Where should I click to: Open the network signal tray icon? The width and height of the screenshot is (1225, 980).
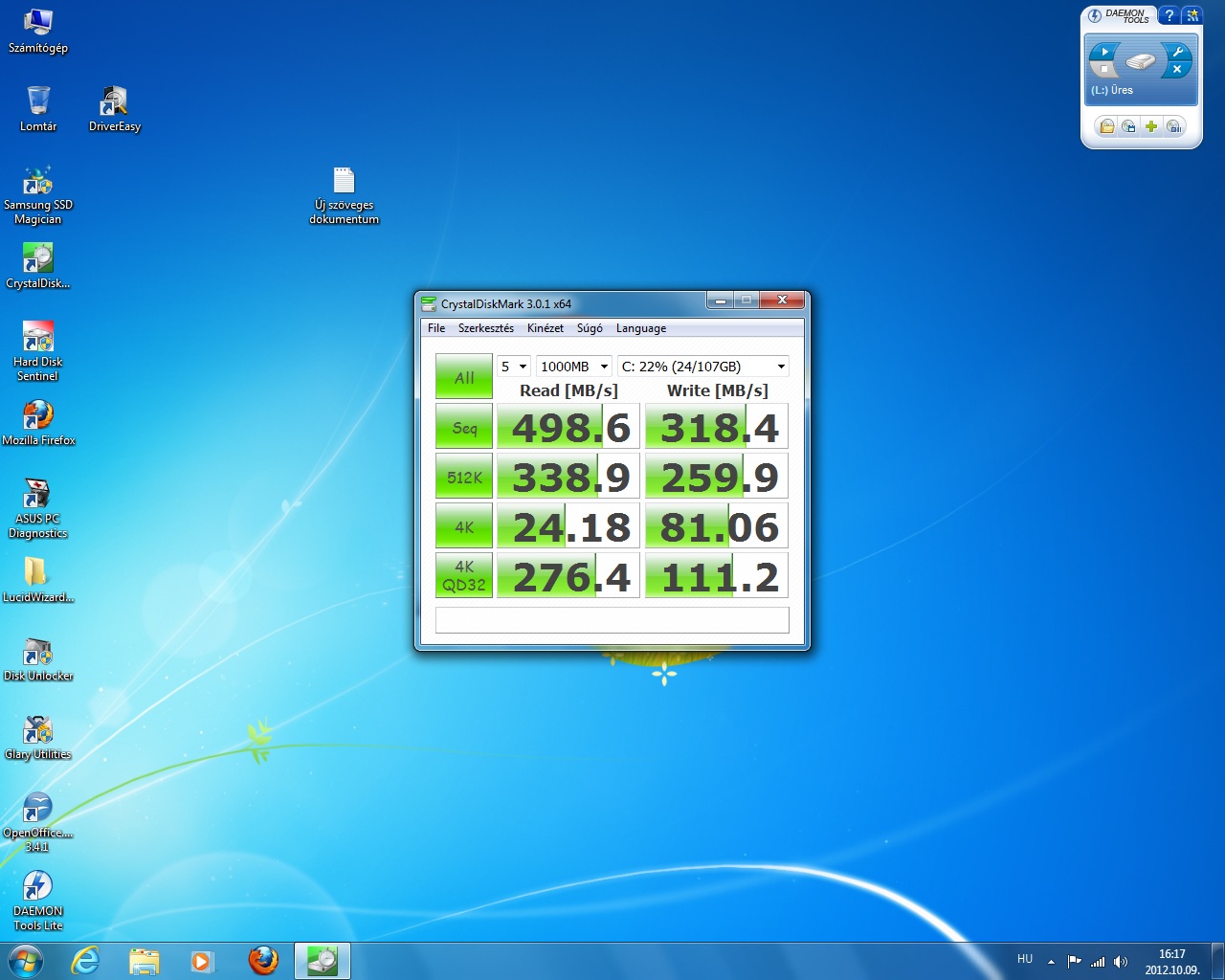[1098, 962]
